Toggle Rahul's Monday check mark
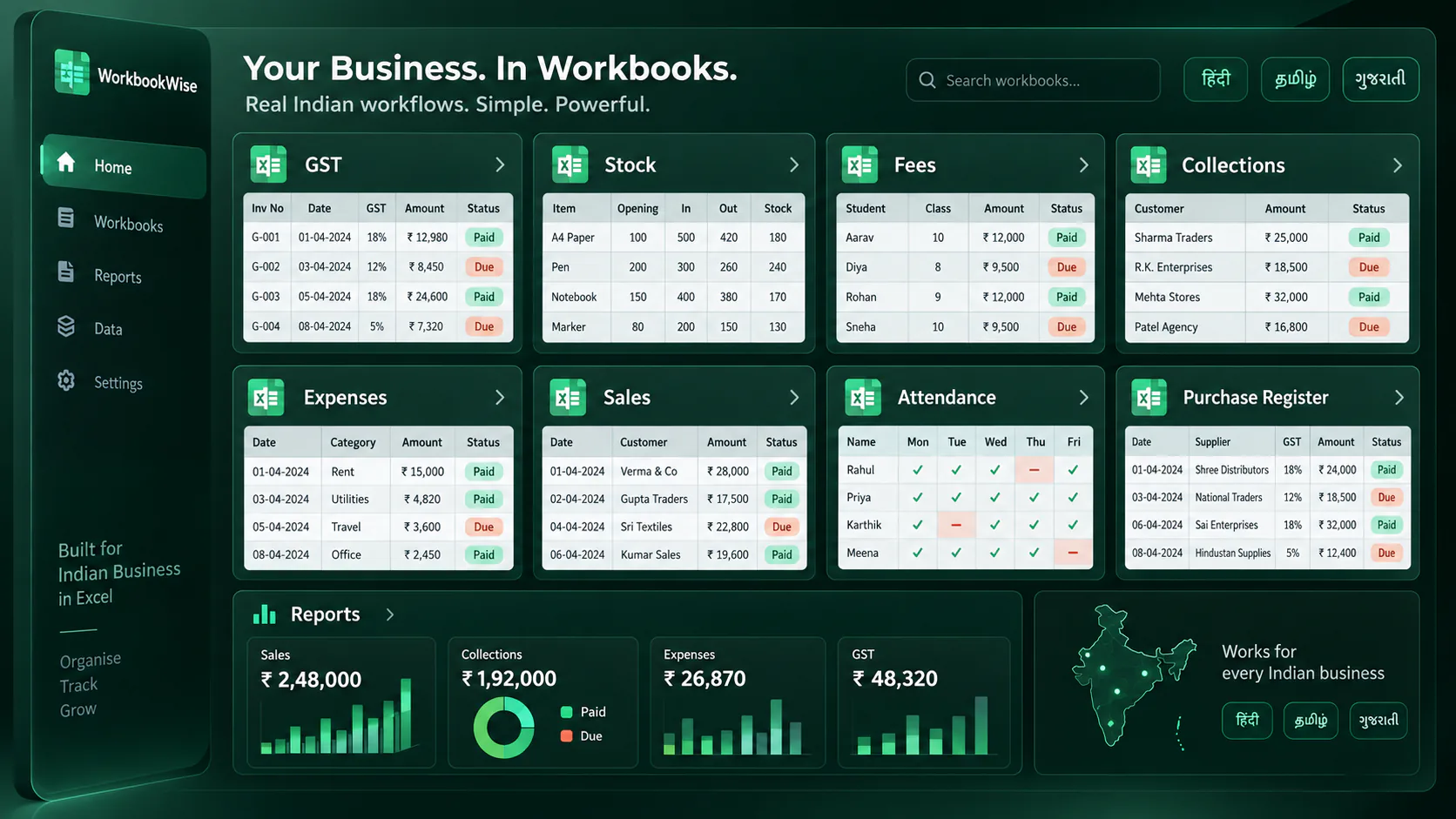This screenshot has height=819, width=1456. point(917,470)
